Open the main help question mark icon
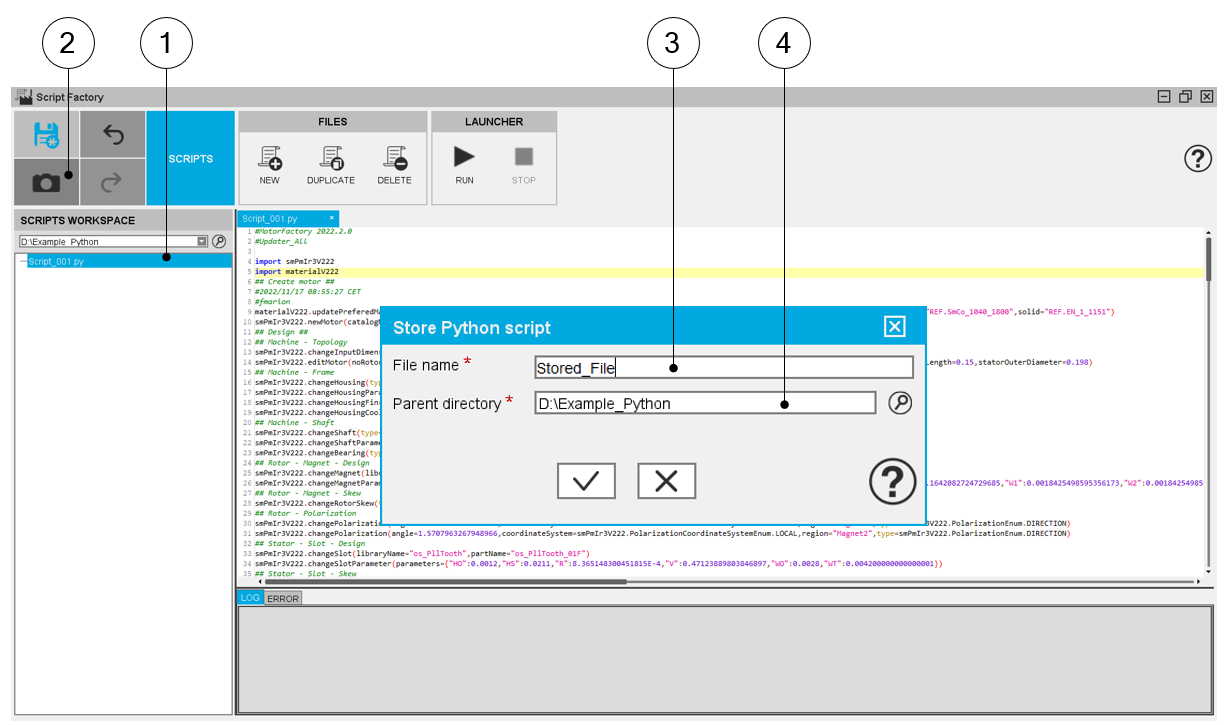 tap(1197, 159)
